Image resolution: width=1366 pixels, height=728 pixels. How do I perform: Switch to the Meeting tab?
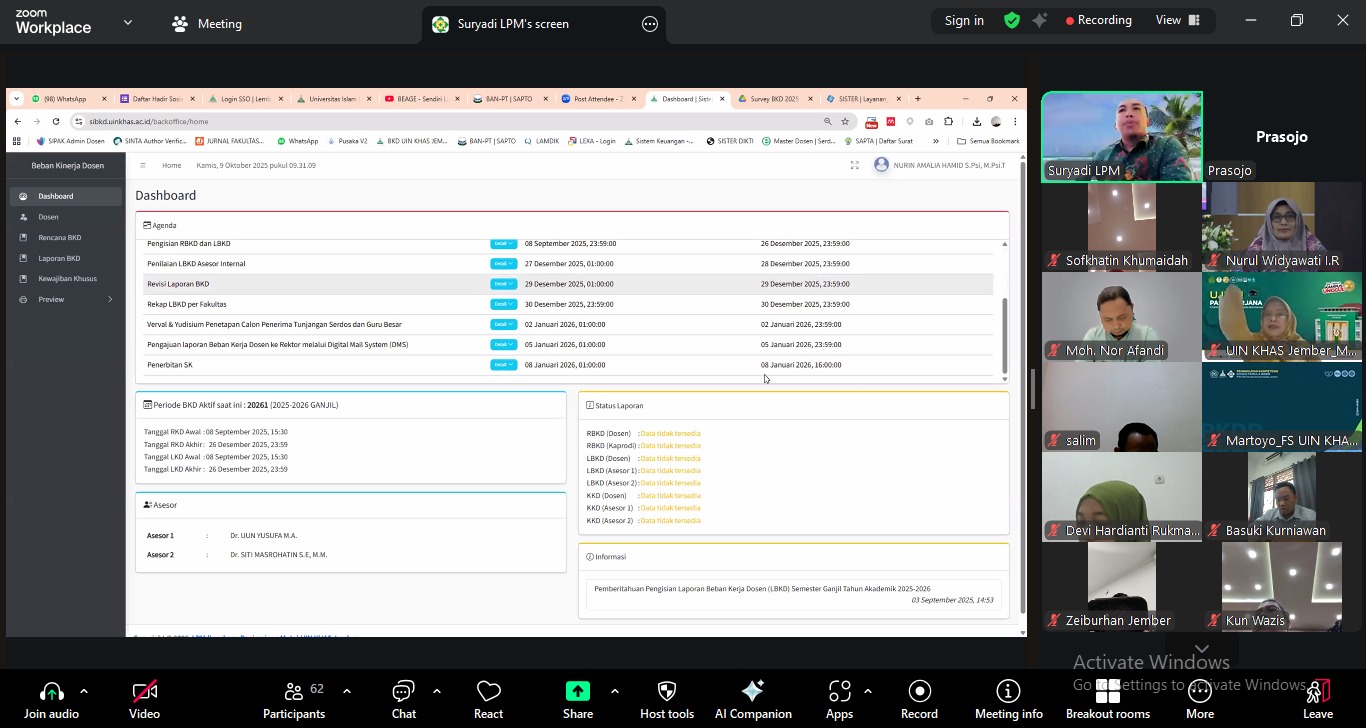207,24
